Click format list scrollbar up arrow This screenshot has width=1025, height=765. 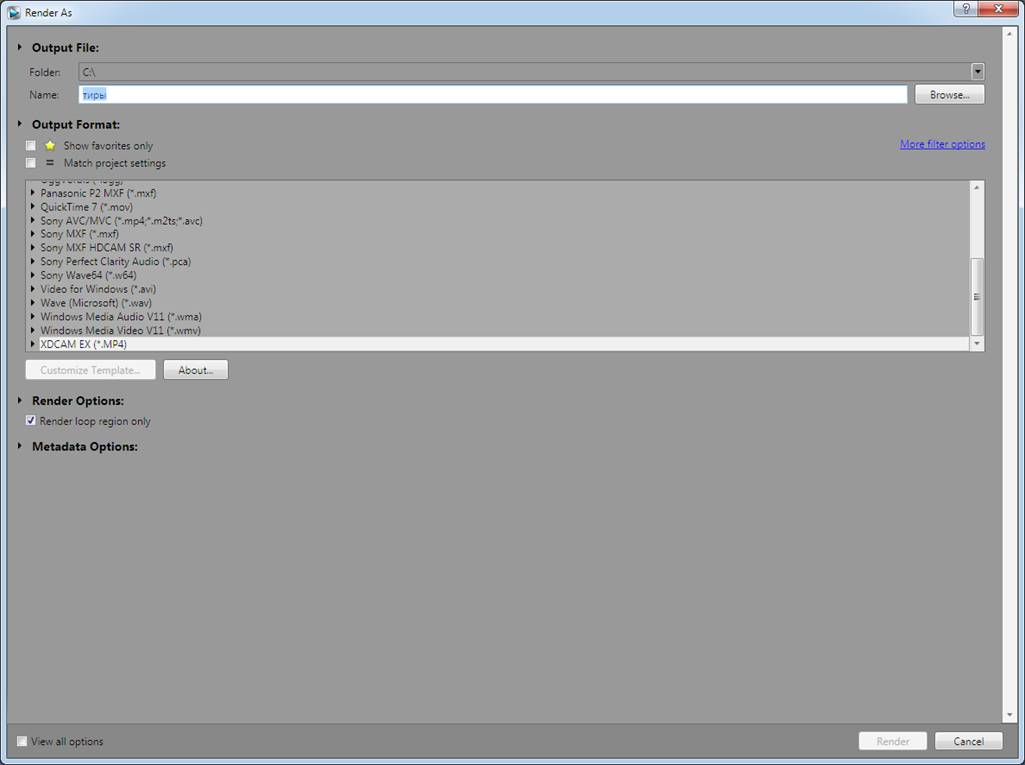click(977, 188)
